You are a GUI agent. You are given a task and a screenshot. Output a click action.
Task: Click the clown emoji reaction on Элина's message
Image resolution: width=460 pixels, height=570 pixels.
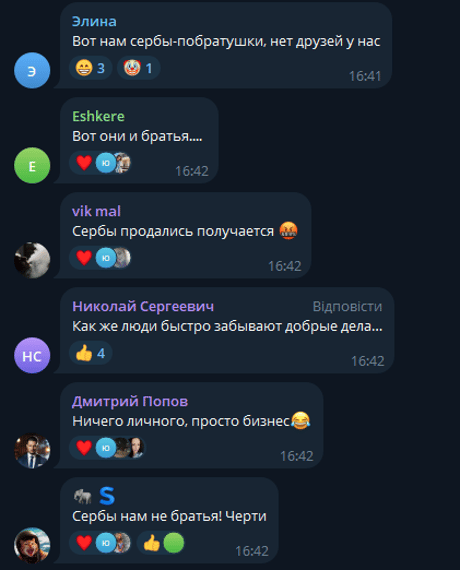(139, 68)
